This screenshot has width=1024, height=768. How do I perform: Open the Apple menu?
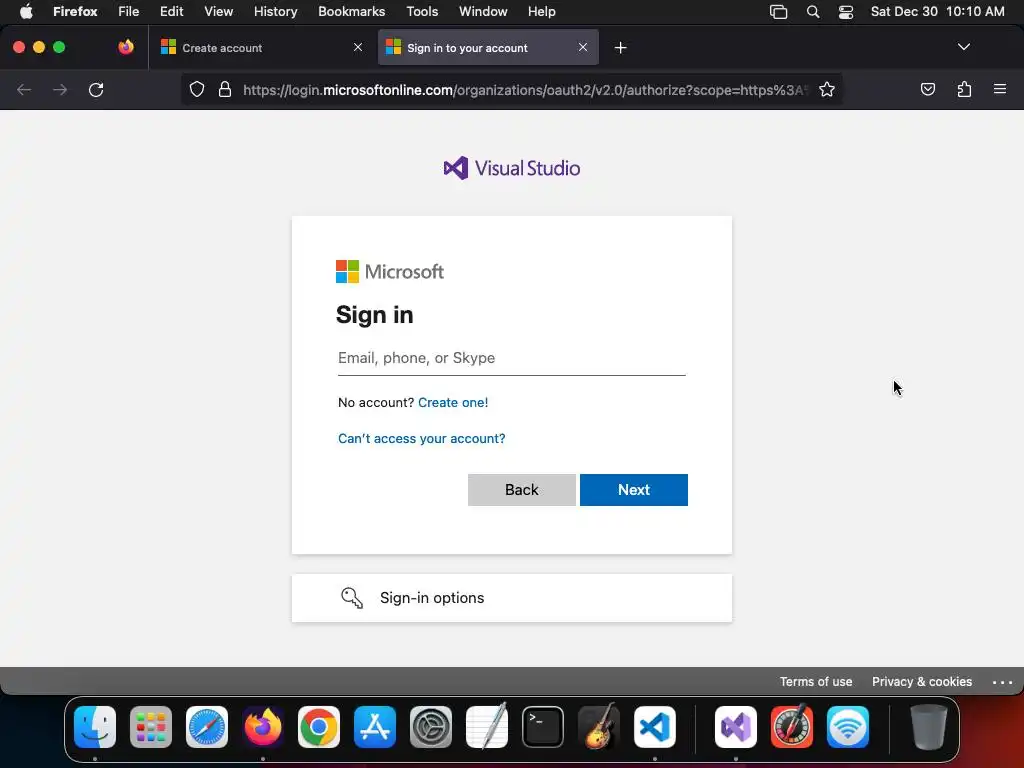click(26, 12)
